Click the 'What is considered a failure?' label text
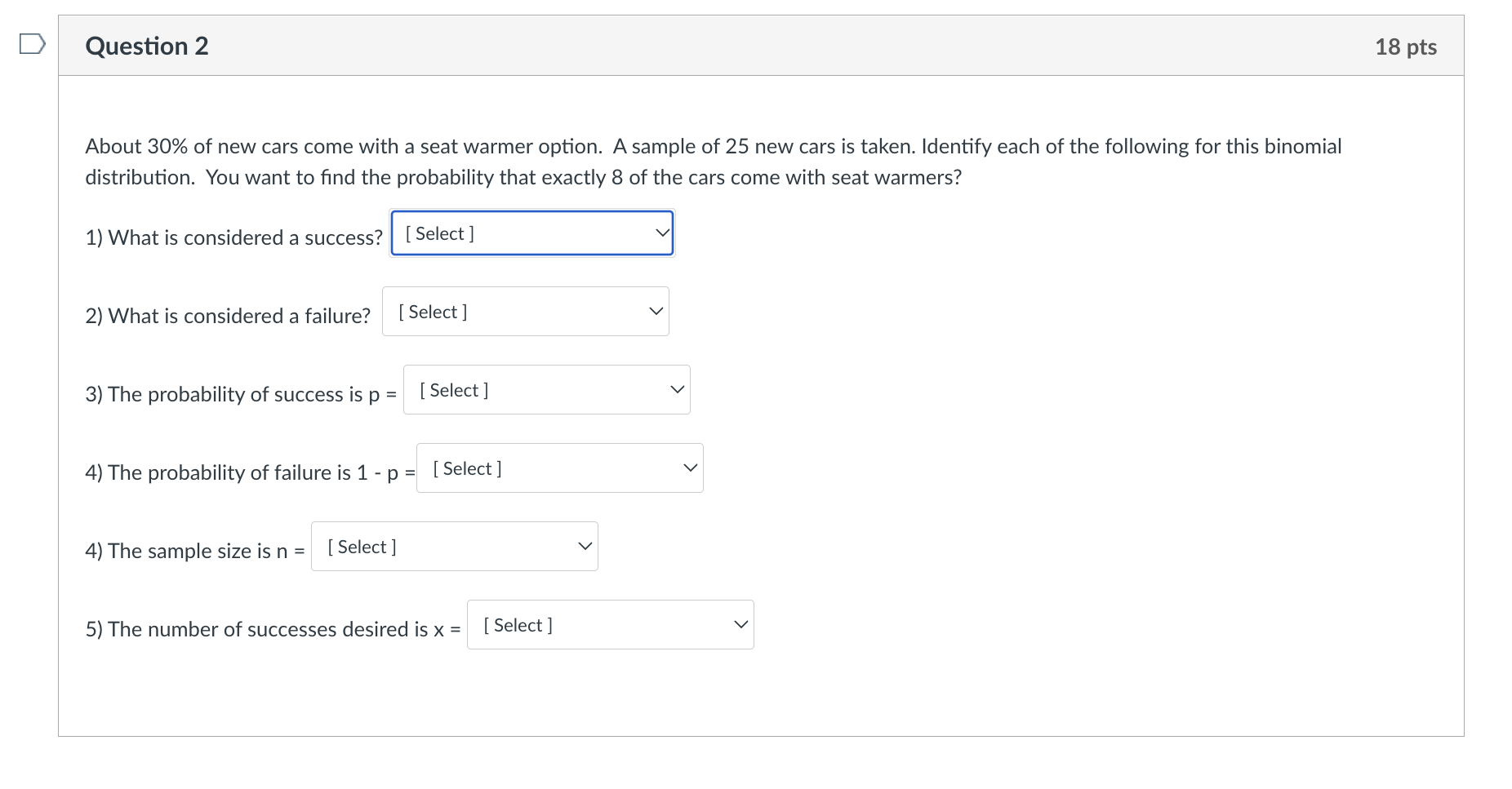 click(x=228, y=316)
